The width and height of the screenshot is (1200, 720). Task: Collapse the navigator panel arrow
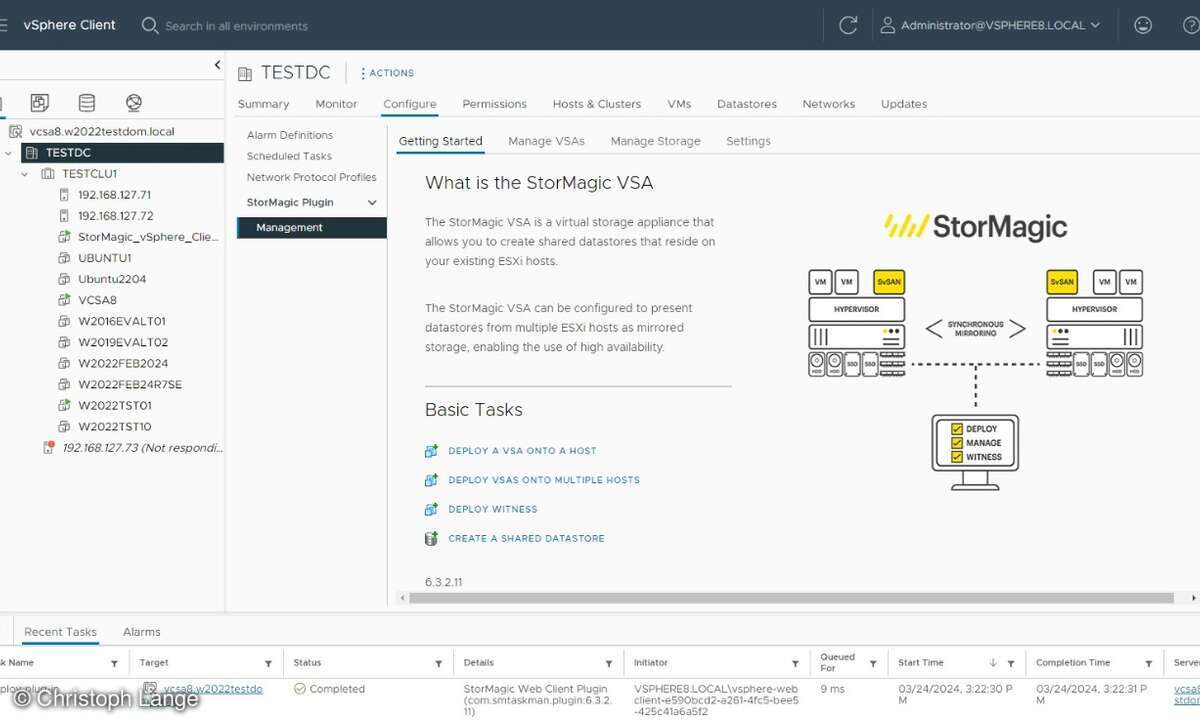coord(217,65)
